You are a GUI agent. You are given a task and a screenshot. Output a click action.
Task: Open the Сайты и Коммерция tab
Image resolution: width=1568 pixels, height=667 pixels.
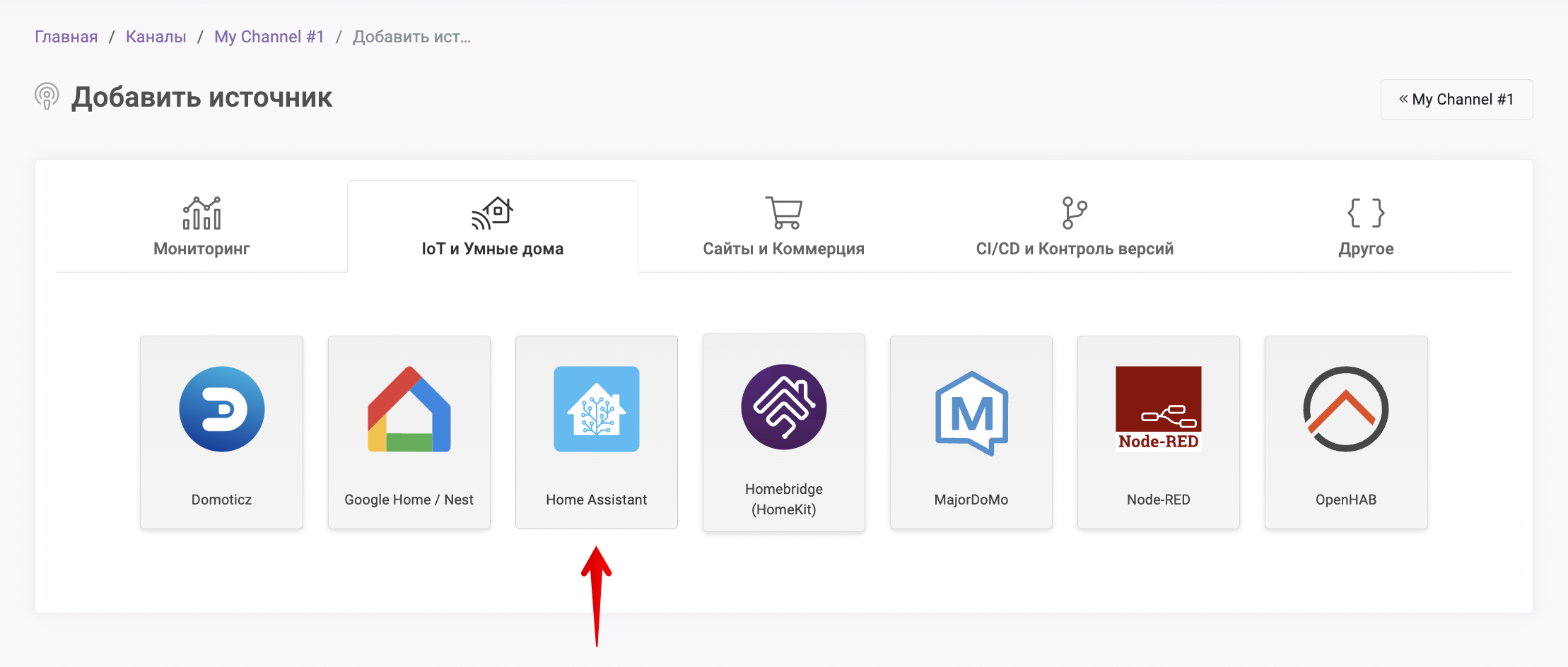point(784,226)
